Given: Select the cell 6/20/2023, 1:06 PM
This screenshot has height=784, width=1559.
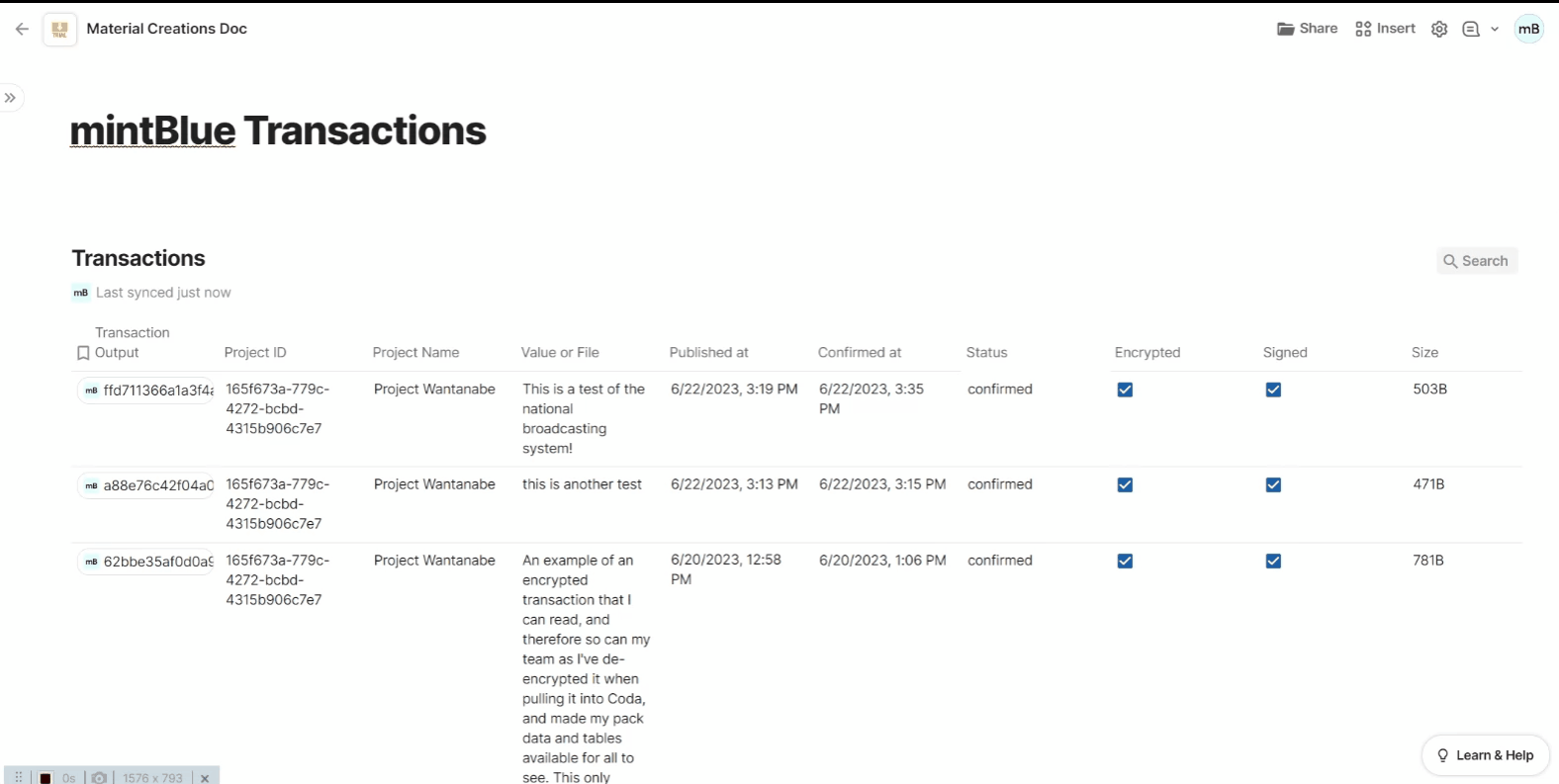Looking at the screenshot, I should click(x=882, y=561).
